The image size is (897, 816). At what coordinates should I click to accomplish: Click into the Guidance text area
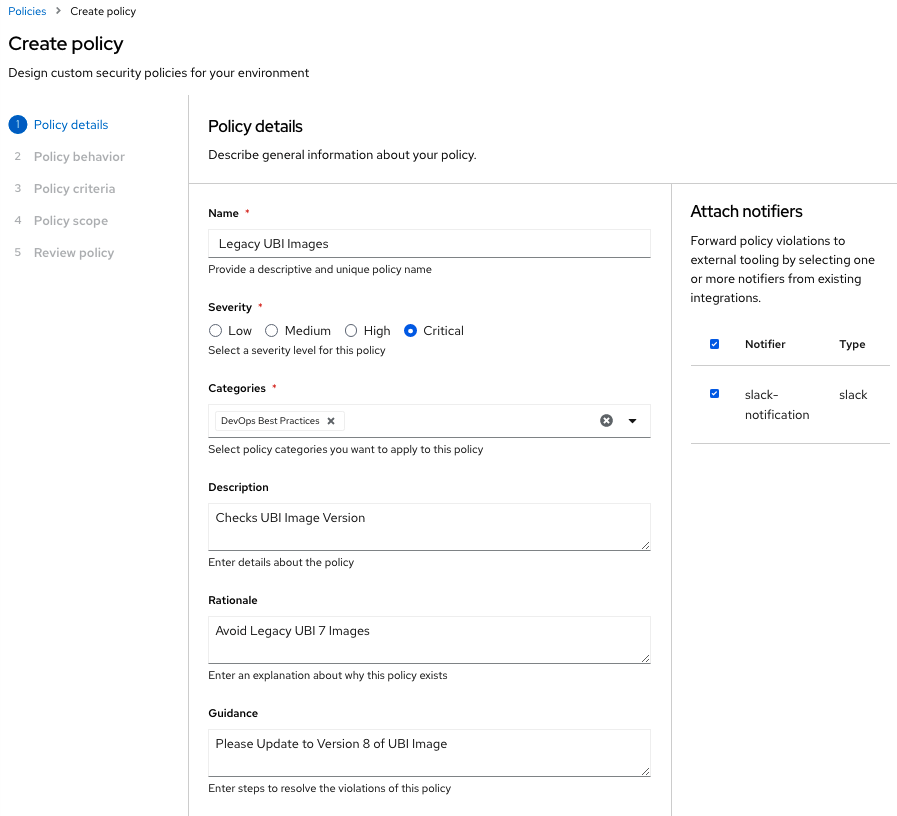point(429,753)
